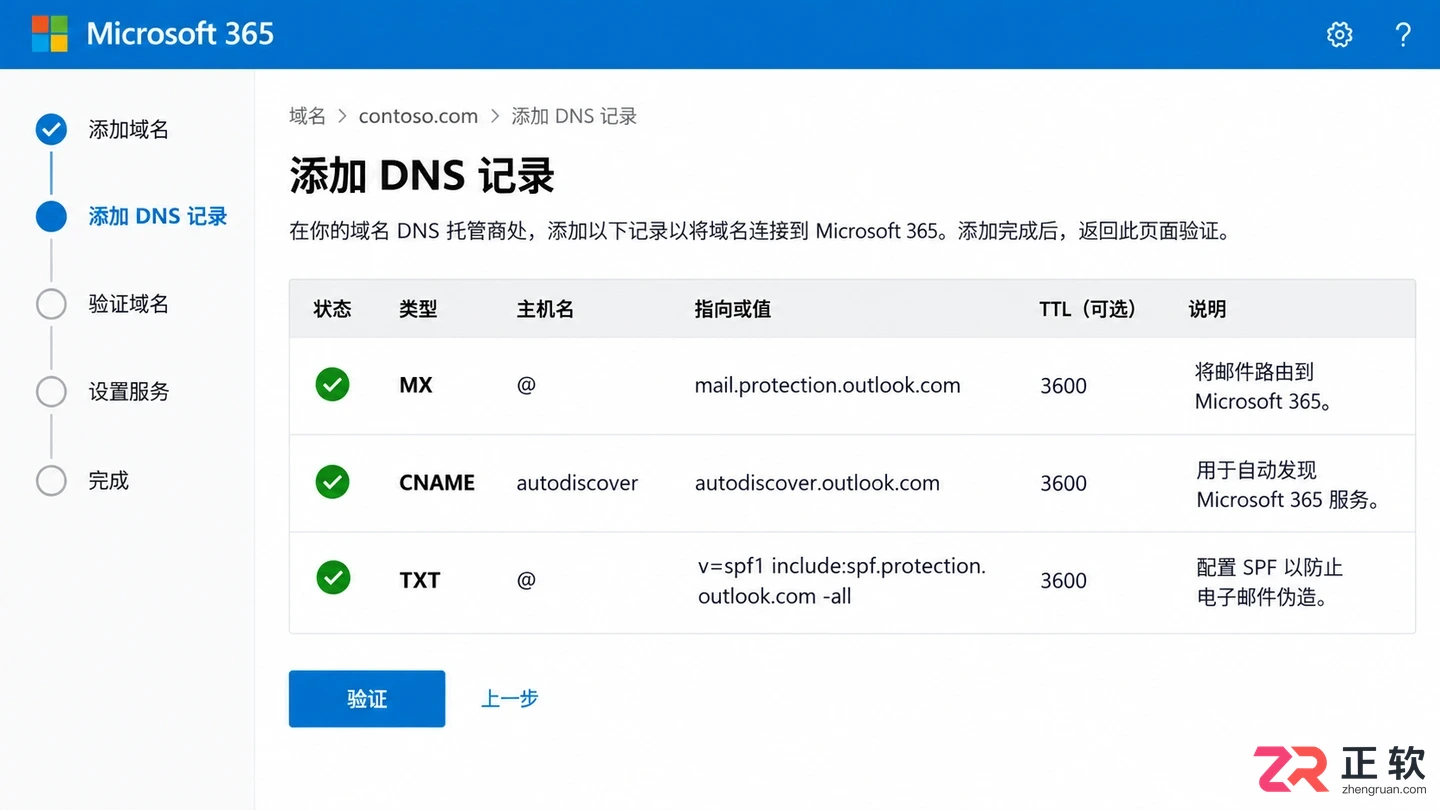Click the v=spf1 include:spf.protection value
Image resolution: width=1440 pixels, height=810 pixels.
click(842, 581)
